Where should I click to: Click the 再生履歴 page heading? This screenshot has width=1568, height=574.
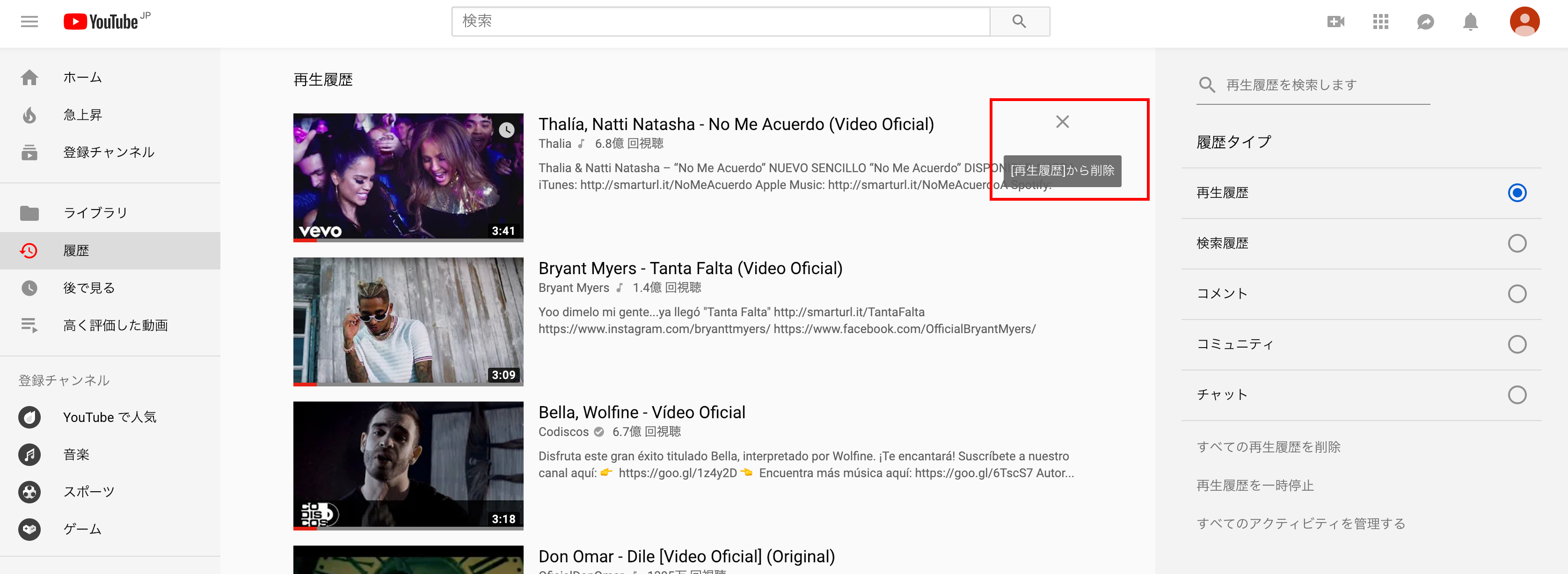tap(323, 80)
